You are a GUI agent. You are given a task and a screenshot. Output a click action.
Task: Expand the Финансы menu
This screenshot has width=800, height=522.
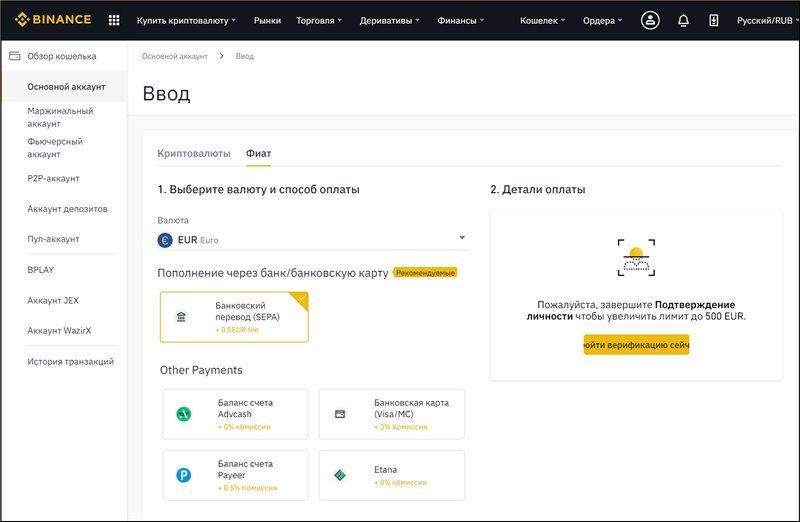coord(460,20)
